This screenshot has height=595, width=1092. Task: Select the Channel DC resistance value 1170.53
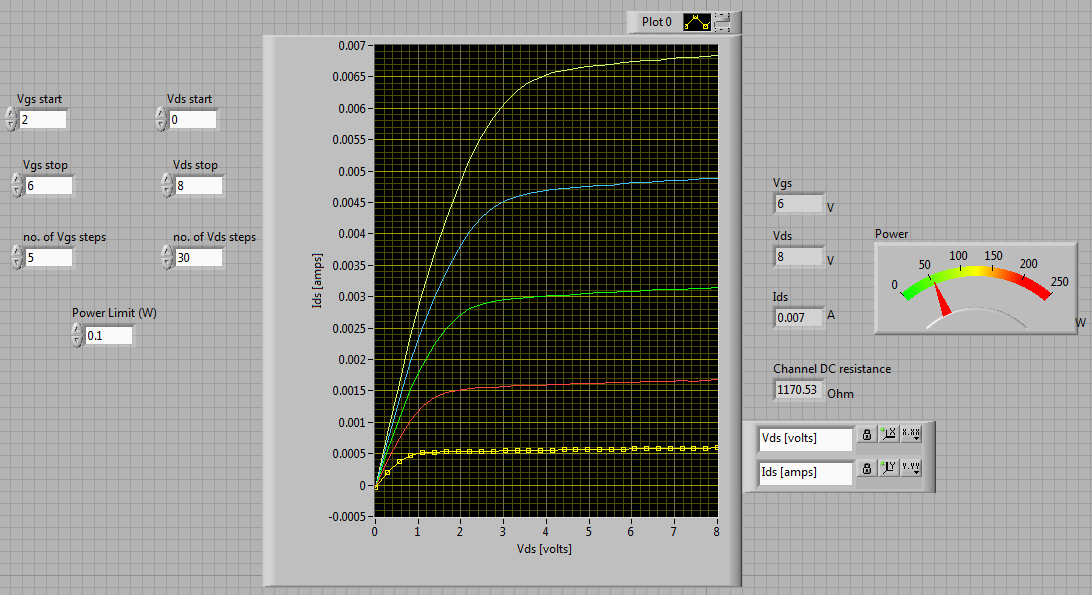click(x=798, y=389)
